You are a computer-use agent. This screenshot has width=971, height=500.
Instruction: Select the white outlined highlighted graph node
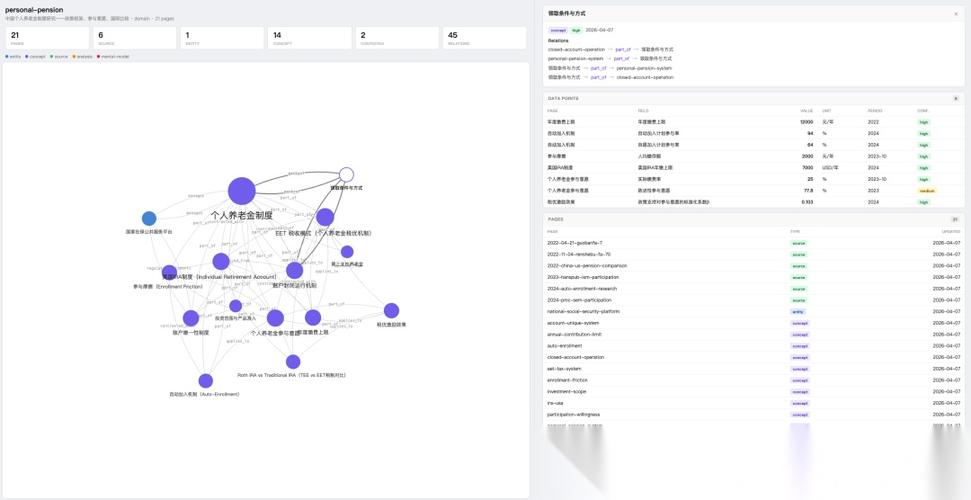tap(346, 175)
